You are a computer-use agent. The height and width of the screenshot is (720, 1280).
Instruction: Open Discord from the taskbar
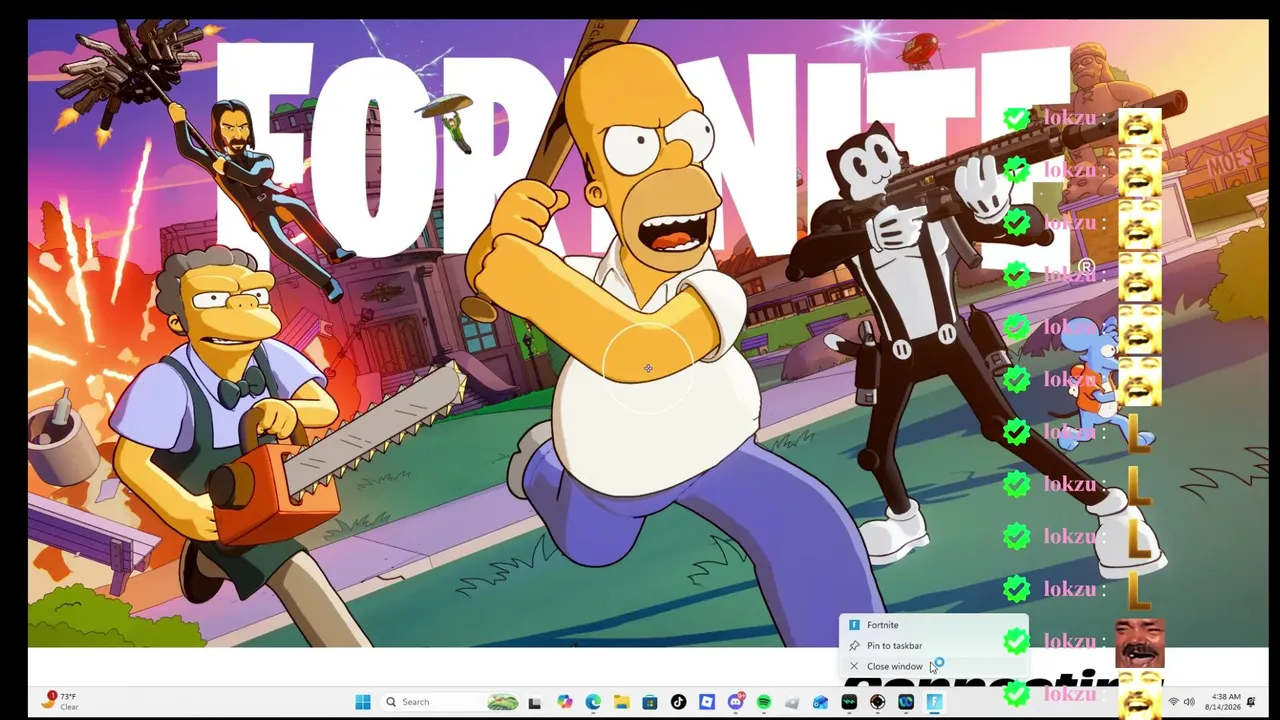(736, 702)
